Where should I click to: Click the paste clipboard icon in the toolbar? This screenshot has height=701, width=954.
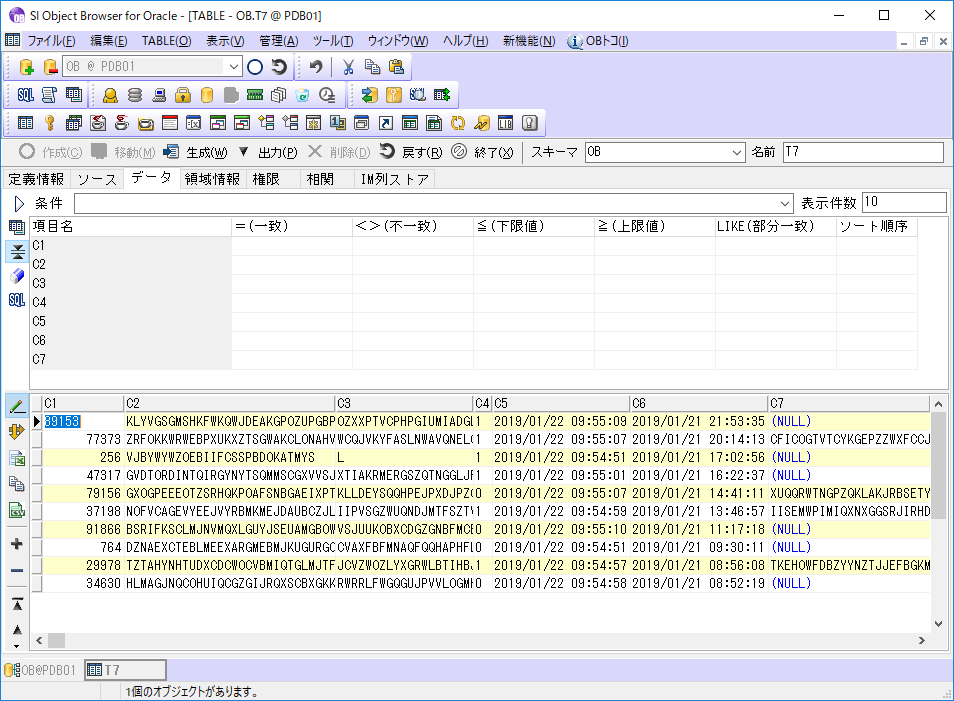396,67
